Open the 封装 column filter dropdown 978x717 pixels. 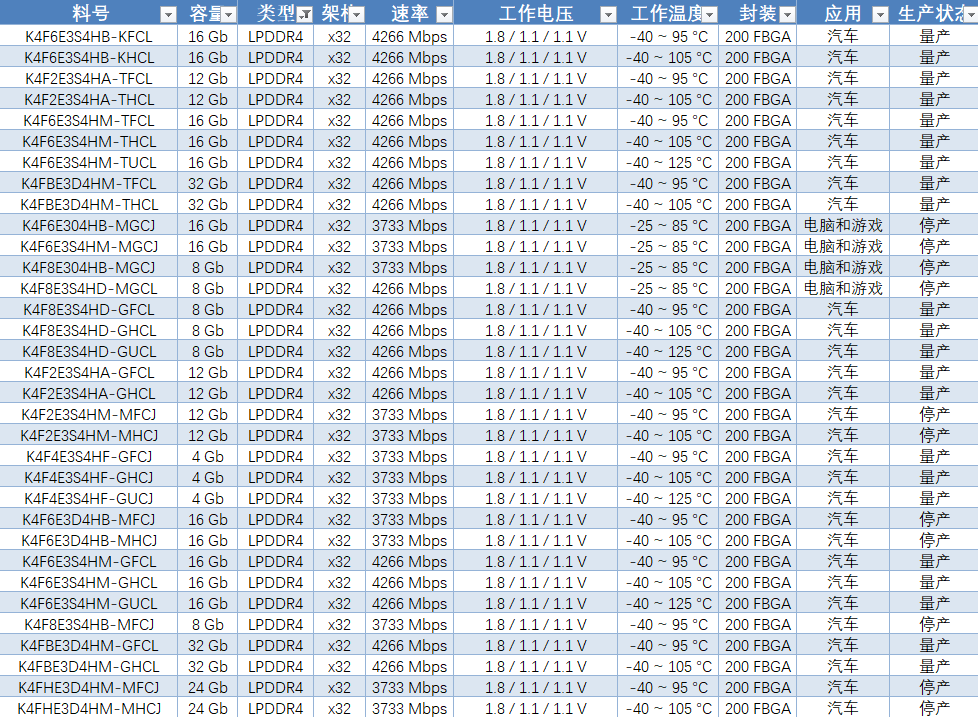coord(788,14)
